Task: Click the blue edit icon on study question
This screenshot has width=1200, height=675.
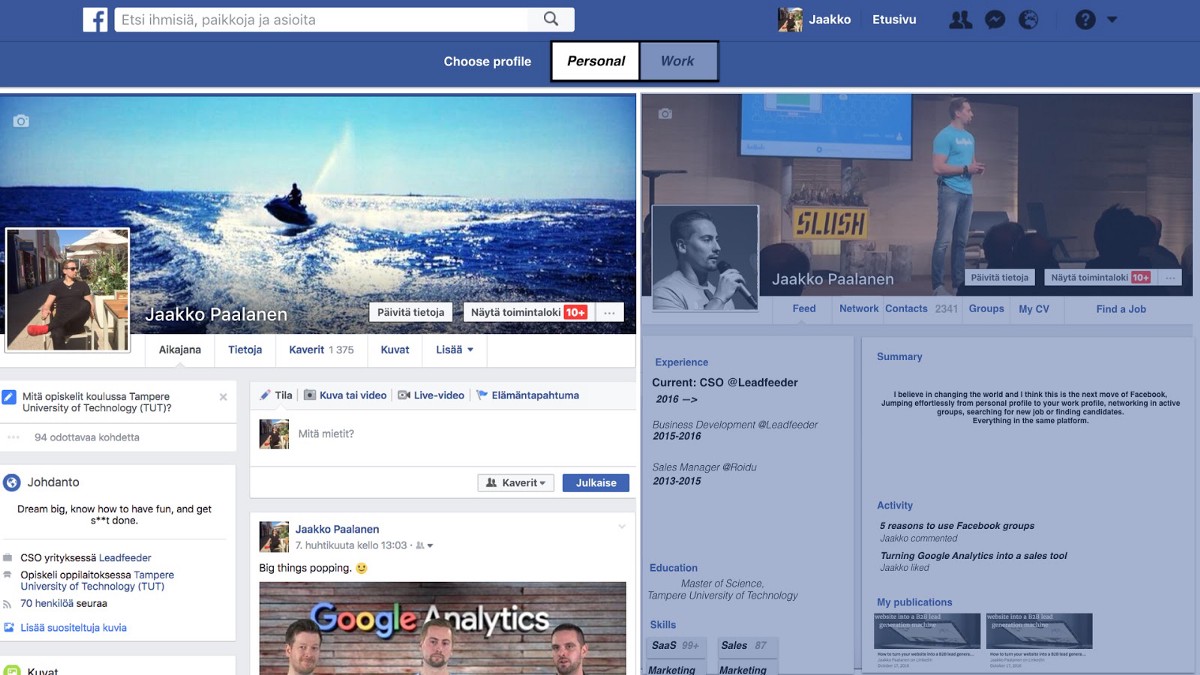Action: click(x=9, y=397)
